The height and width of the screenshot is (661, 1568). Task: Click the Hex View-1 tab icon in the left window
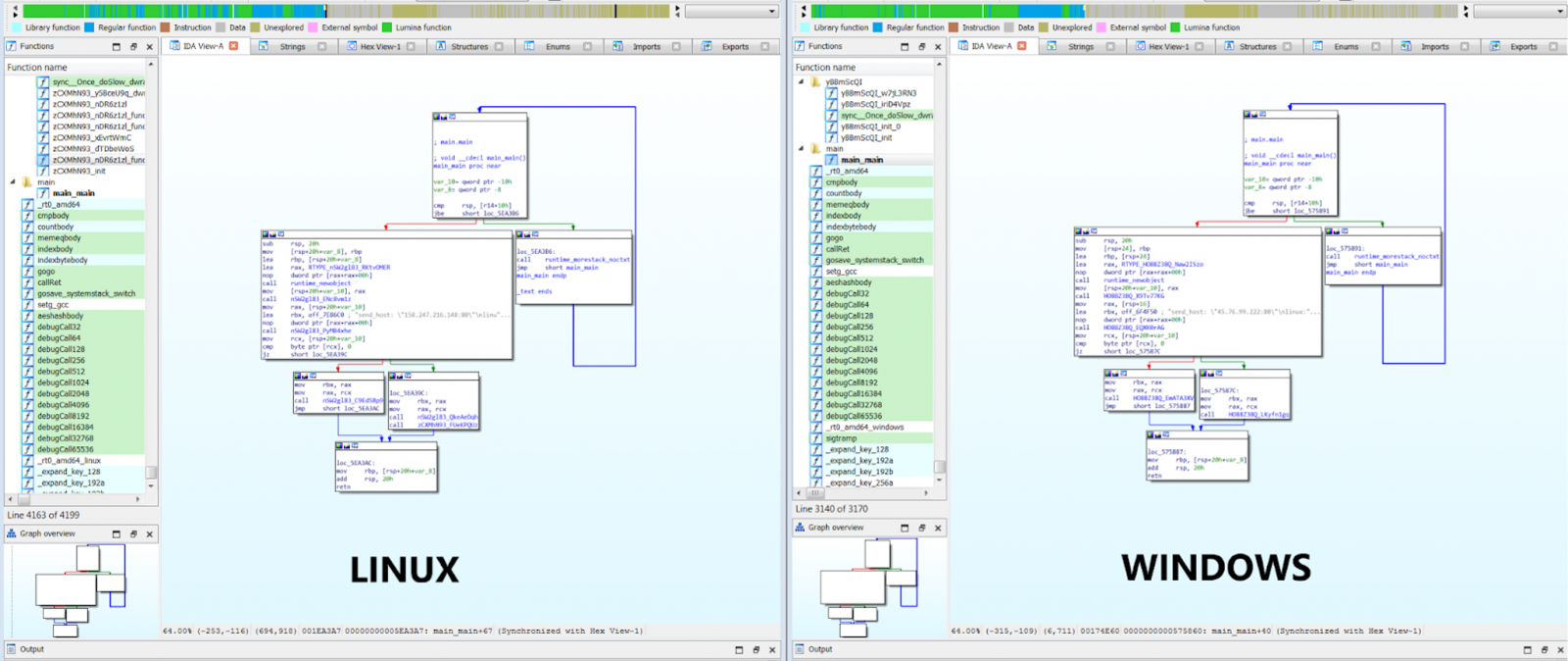pyautogui.click(x=350, y=46)
